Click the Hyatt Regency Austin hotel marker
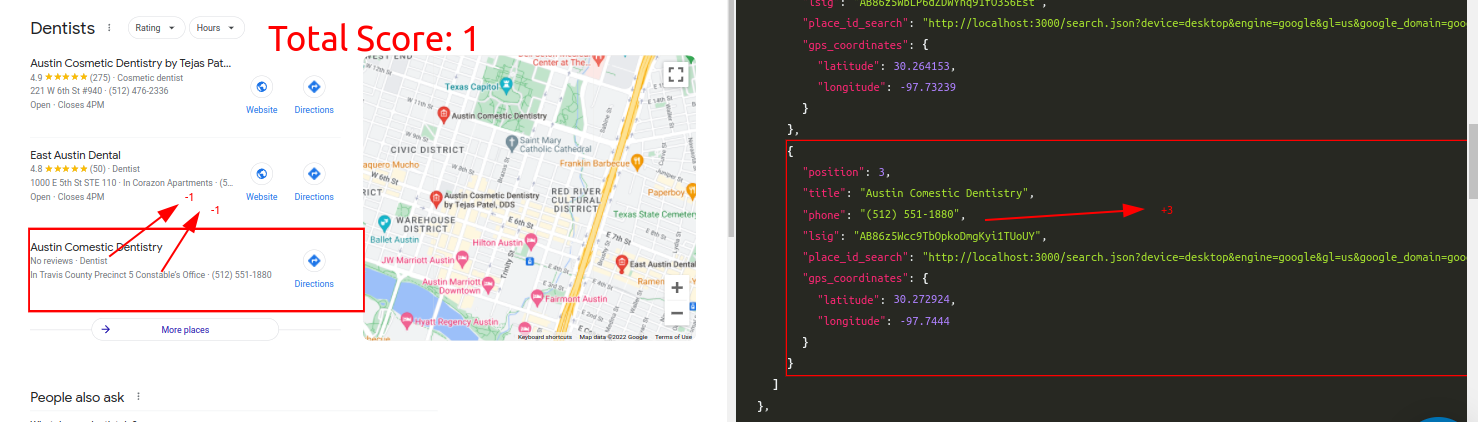Image resolution: width=1478 pixels, height=422 pixels. [x=406, y=321]
